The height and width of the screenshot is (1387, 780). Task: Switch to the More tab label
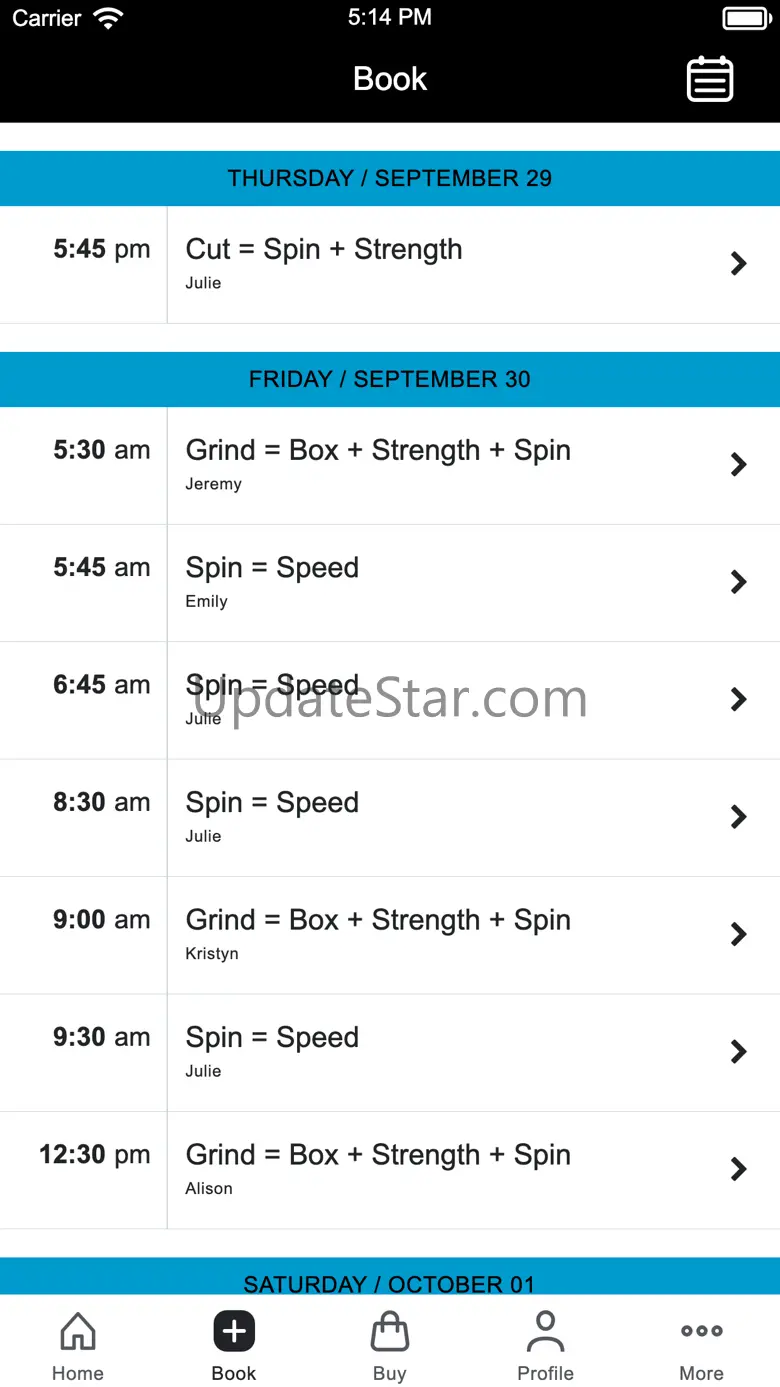[x=701, y=1373]
